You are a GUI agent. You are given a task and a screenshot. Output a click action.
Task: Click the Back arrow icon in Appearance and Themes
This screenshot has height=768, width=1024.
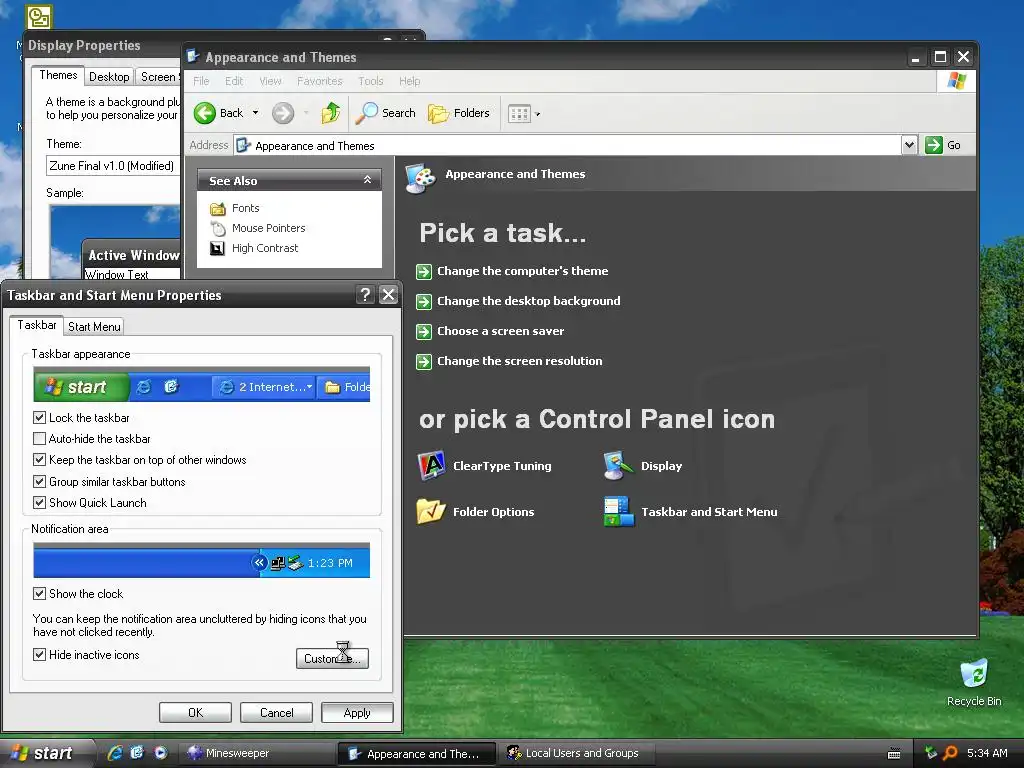coord(204,113)
